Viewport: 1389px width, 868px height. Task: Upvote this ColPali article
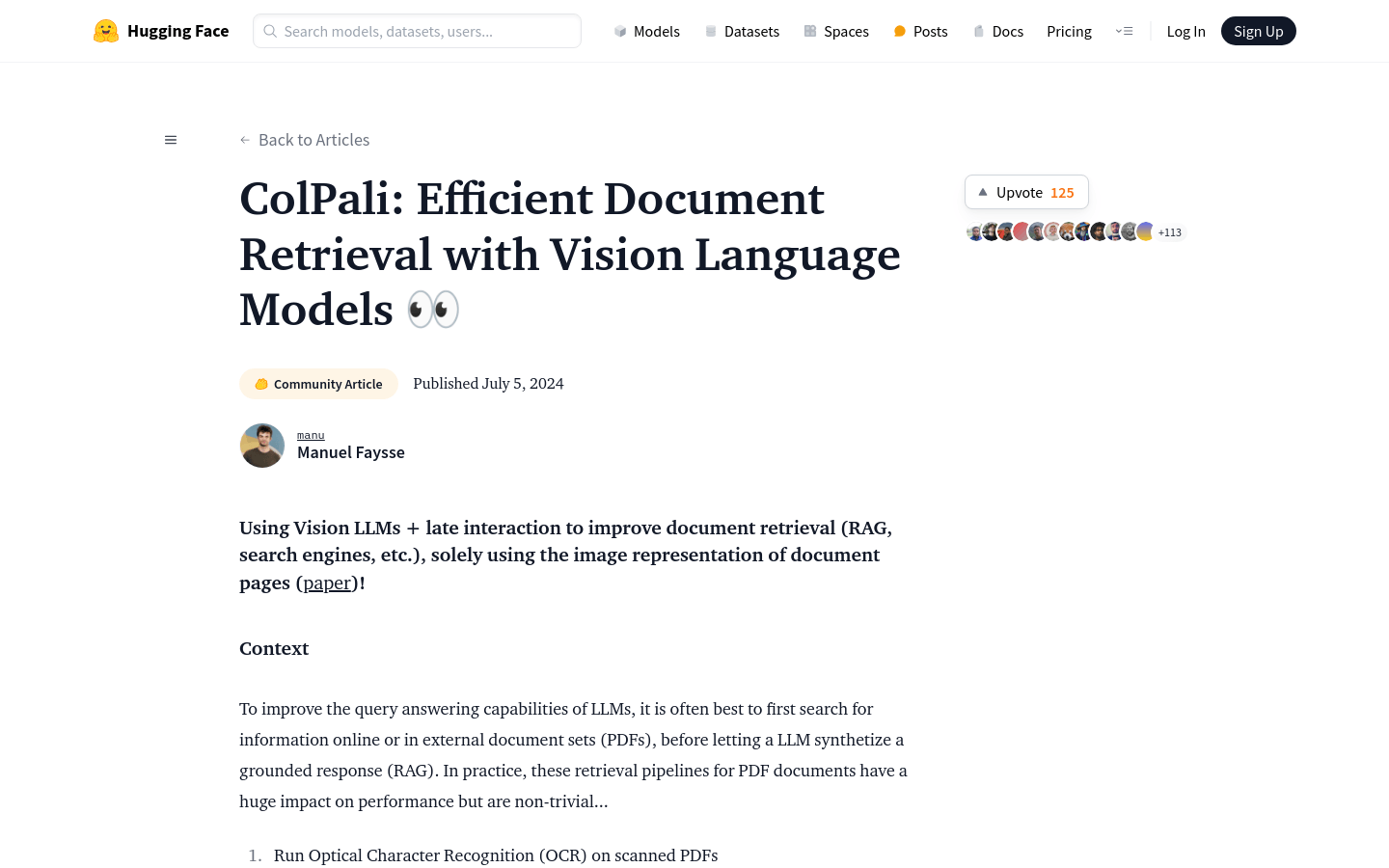[x=1026, y=192]
